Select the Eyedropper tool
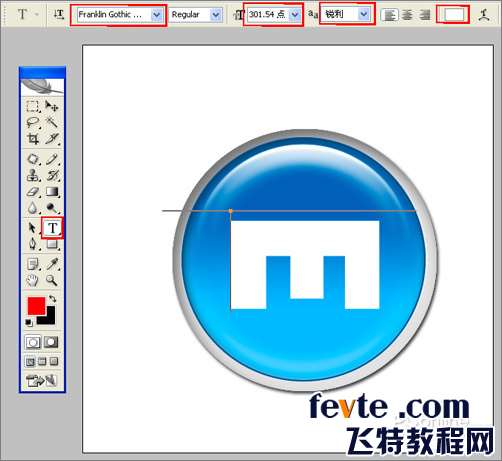502x461 pixels. [x=52, y=264]
